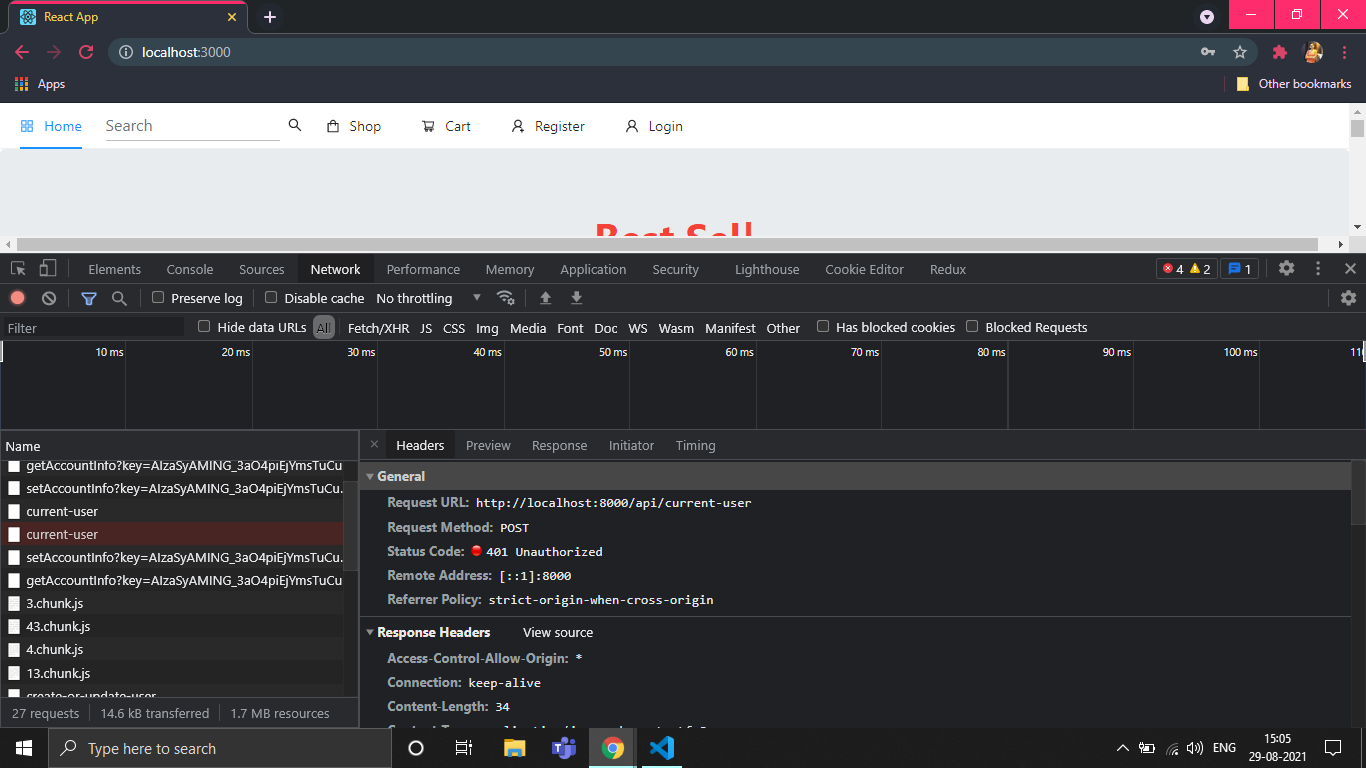Screen dimensions: 1366x768
Task: Go to the Register page
Action: (x=548, y=126)
